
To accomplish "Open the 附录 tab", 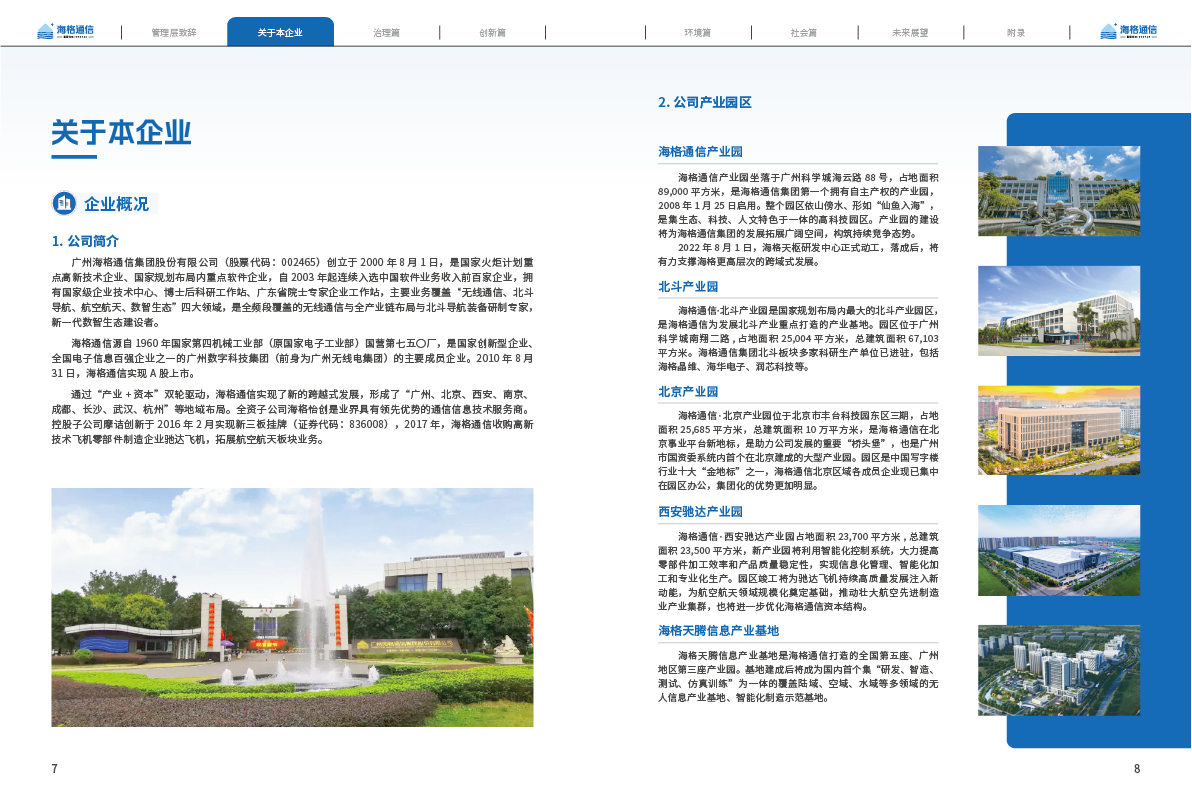I will tap(1016, 32).
